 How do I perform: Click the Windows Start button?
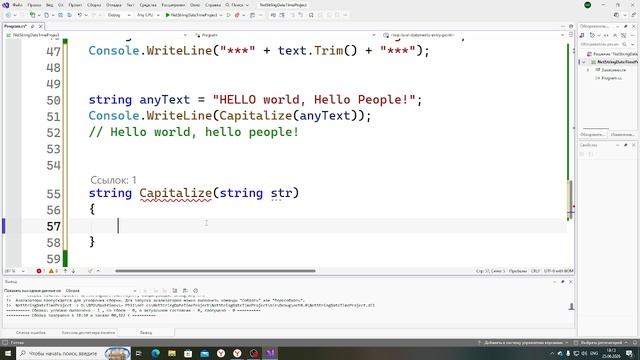(8, 353)
